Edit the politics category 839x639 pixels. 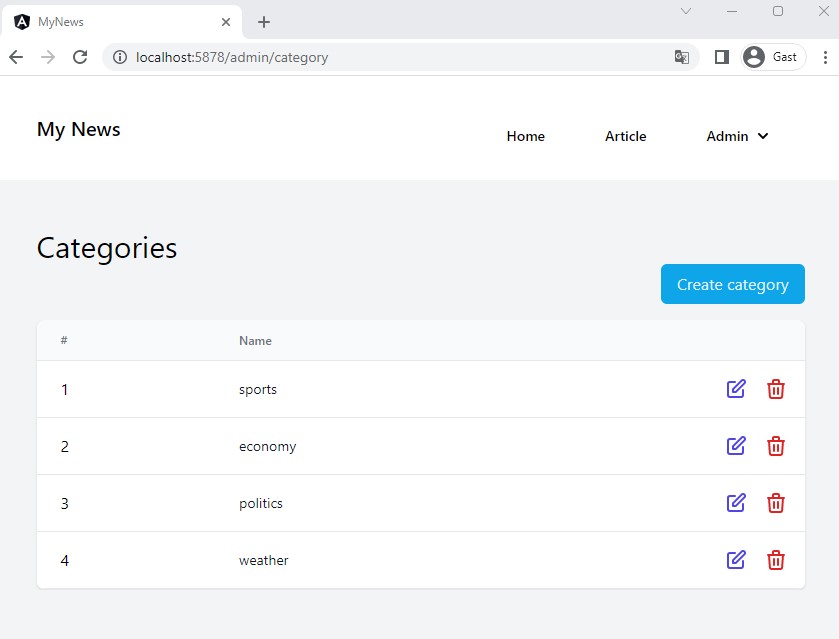736,503
